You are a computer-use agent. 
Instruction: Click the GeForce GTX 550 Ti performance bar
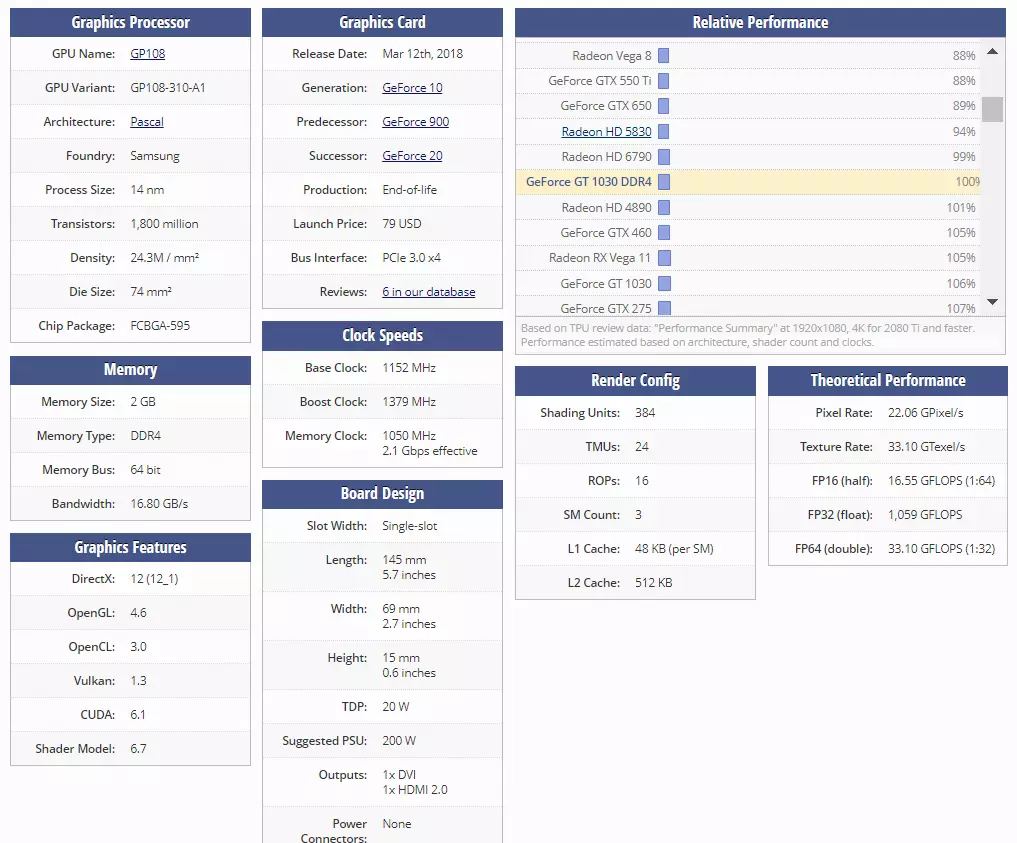tap(664, 81)
